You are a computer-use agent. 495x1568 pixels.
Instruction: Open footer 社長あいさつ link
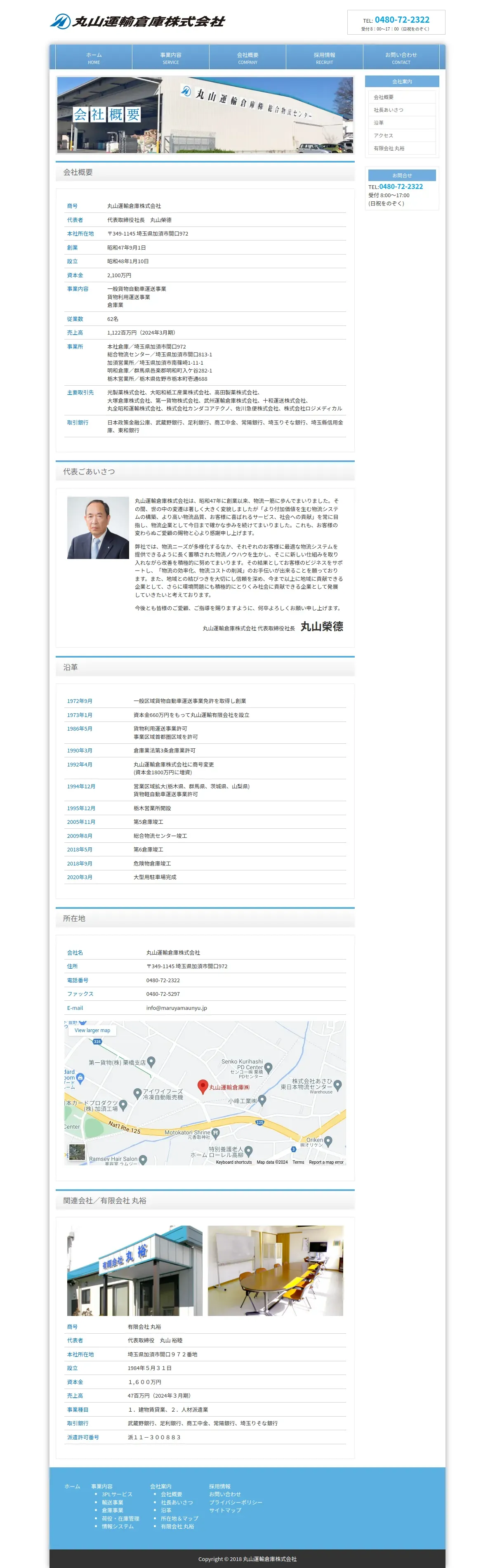coord(177,1502)
